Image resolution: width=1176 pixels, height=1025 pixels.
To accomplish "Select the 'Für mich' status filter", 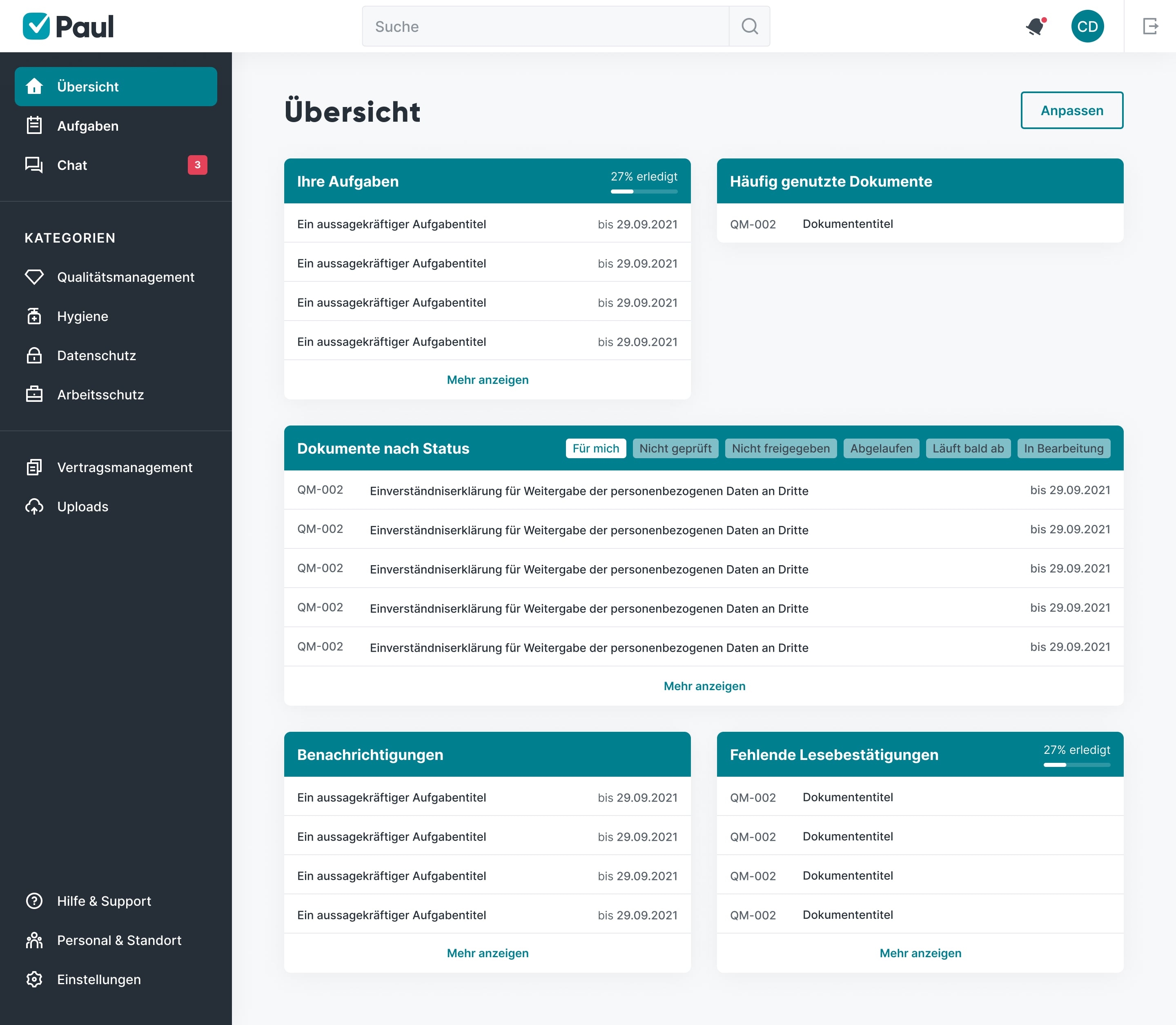I will point(595,448).
